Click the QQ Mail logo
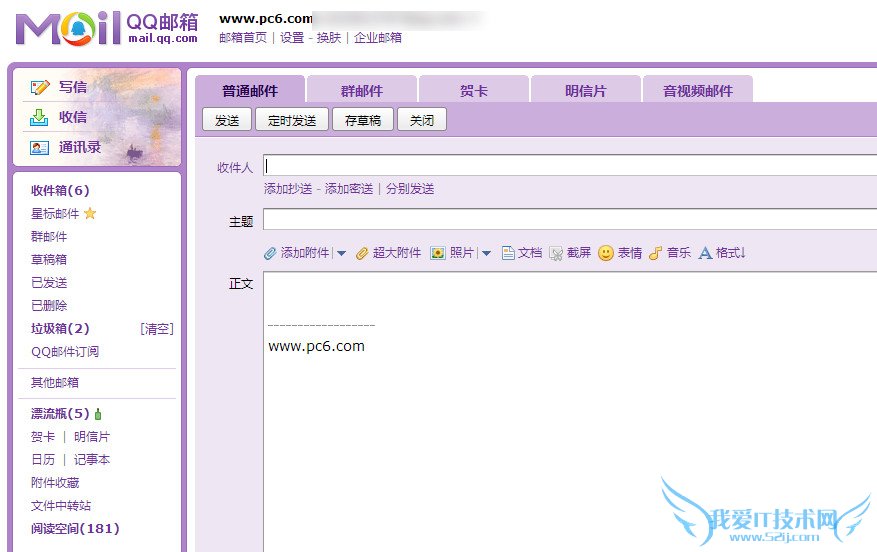Screen dimensions: 877x552 pos(107,28)
